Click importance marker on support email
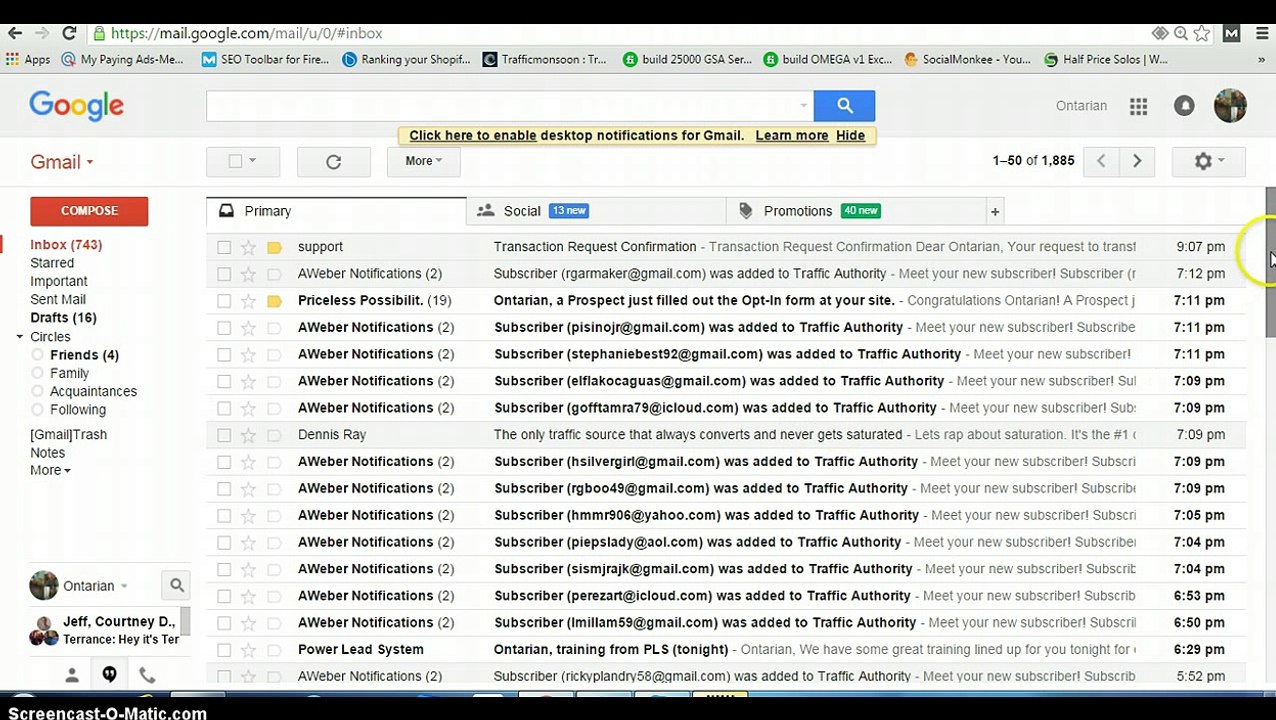 click(x=274, y=247)
